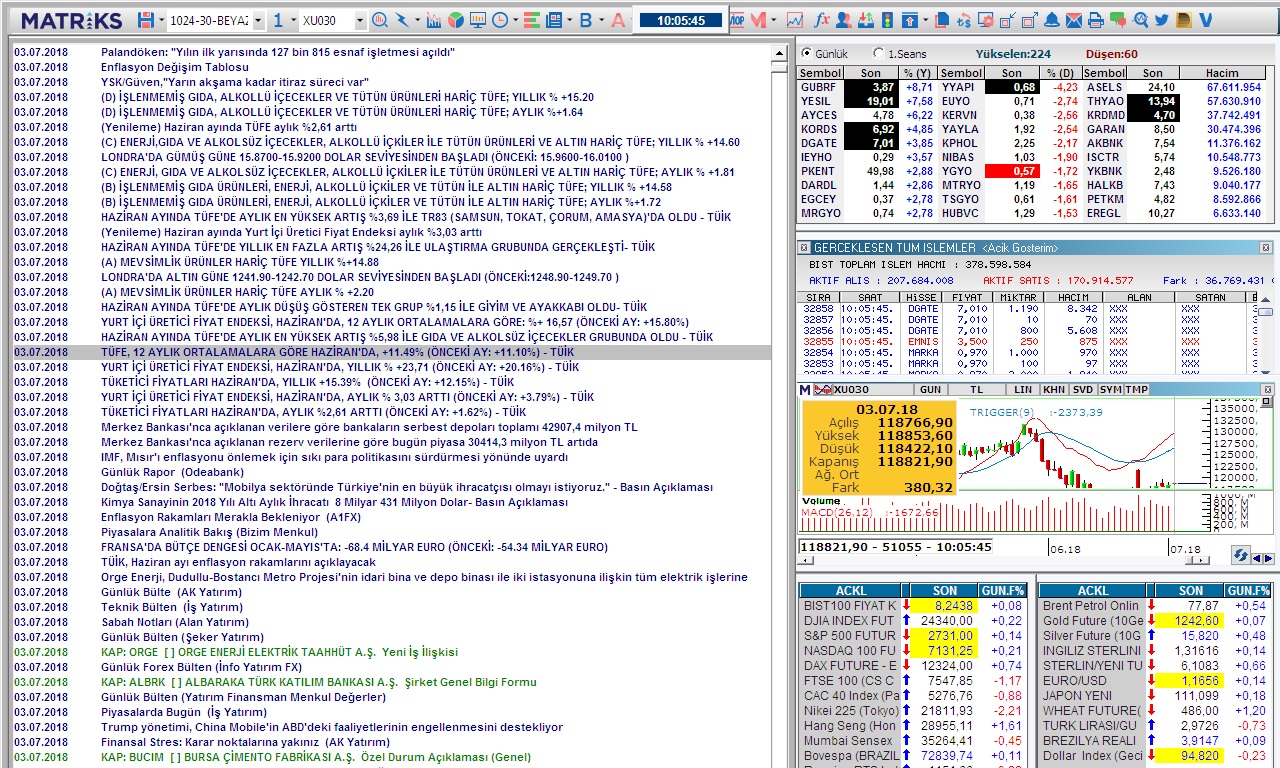Click the blue lightning bolt icon

point(402,20)
